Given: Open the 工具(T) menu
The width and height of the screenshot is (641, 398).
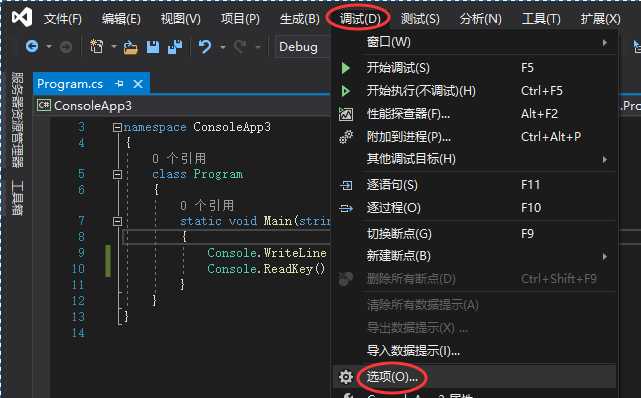Looking at the screenshot, I should (541, 18).
